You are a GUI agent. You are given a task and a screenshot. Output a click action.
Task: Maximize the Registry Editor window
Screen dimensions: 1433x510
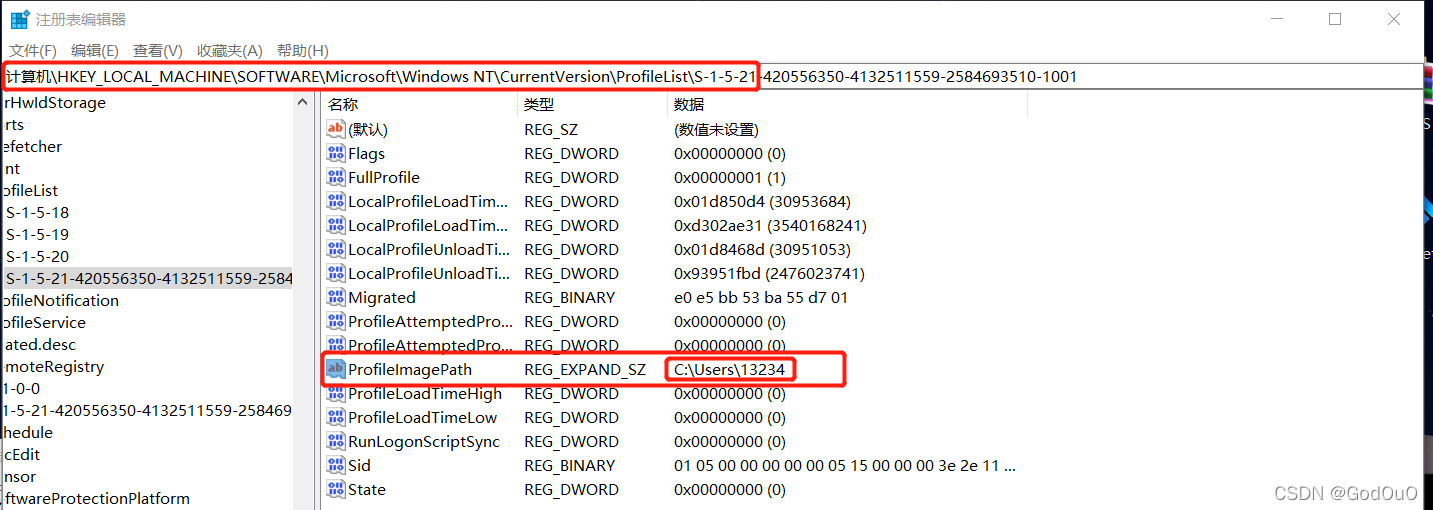coord(1335,19)
